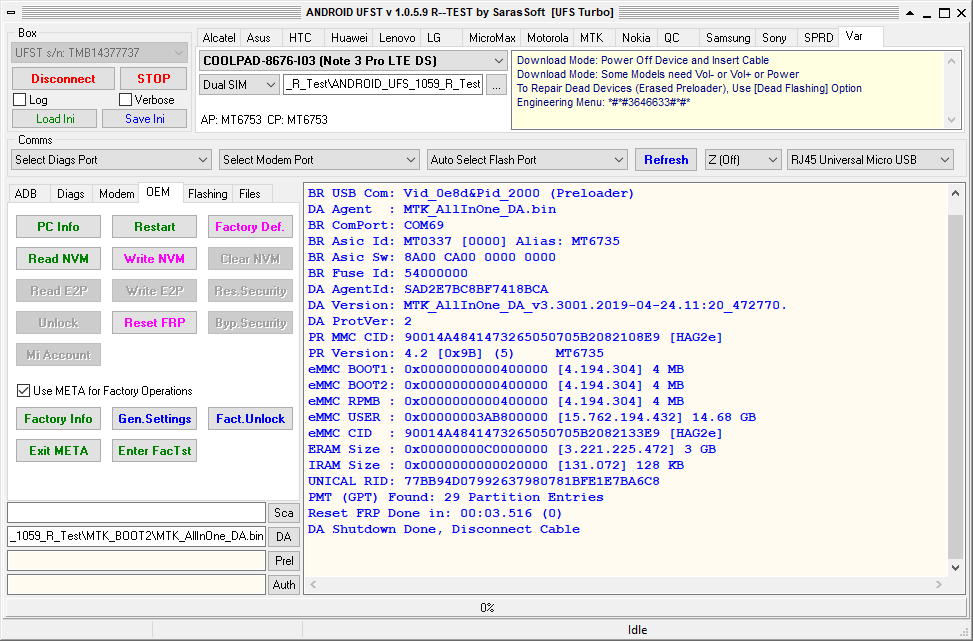This screenshot has width=973, height=641.
Task: Focus the empty scatter file input field
Action: pos(137,513)
